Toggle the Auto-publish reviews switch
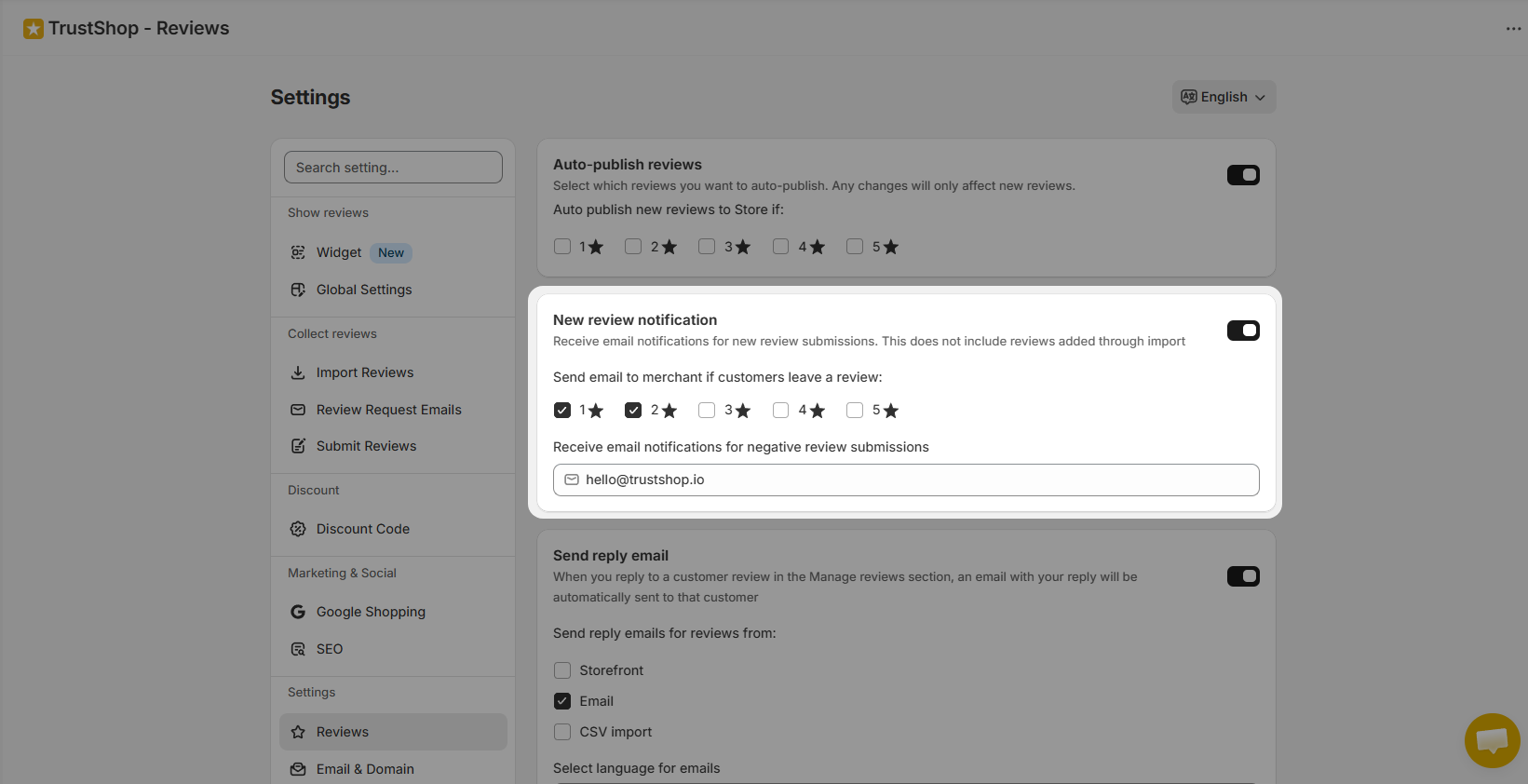Image resolution: width=1528 pixels, height=784 pixels. [x=1243, y=175]
